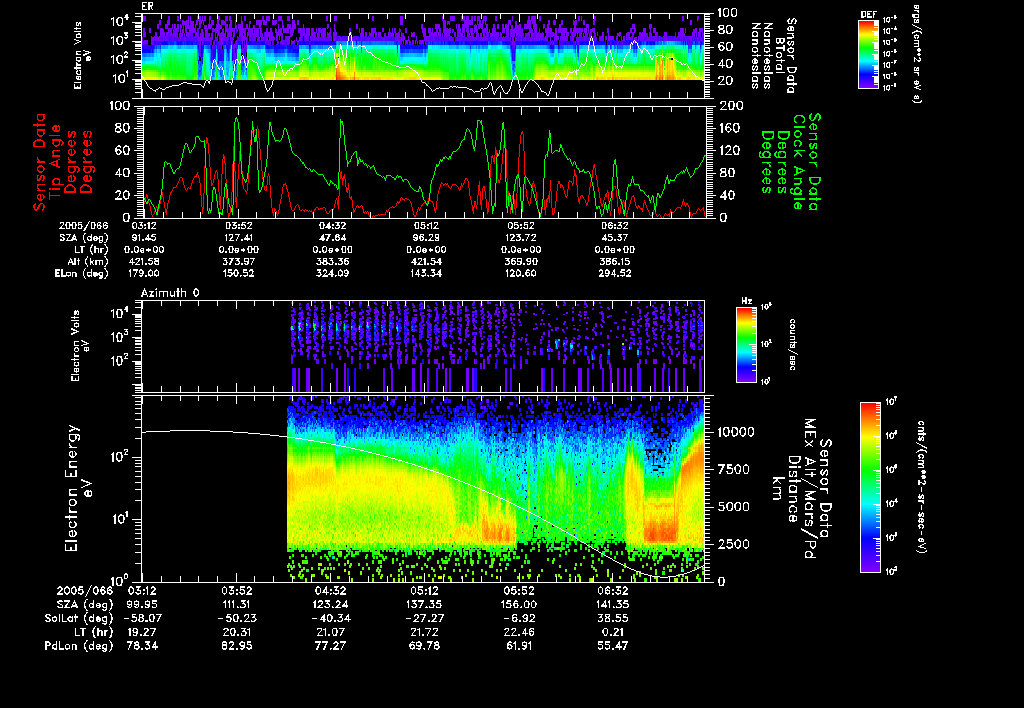Click altitude value 373.97
The height and width of the screenshot is (708, 1024).
pyautogui.click(x=238, y=262)
